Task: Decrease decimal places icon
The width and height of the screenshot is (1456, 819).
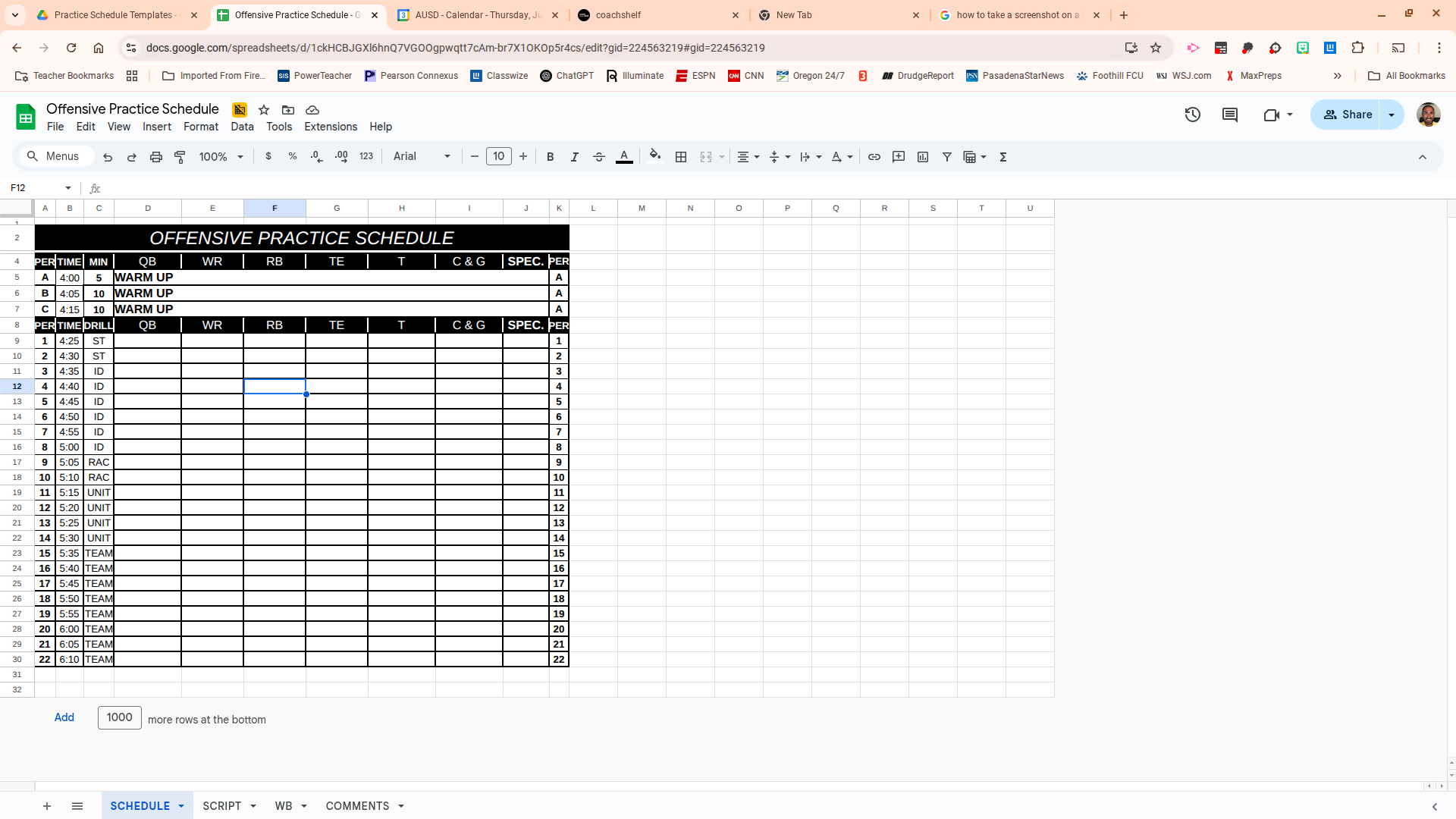Action: coord(317,156)
